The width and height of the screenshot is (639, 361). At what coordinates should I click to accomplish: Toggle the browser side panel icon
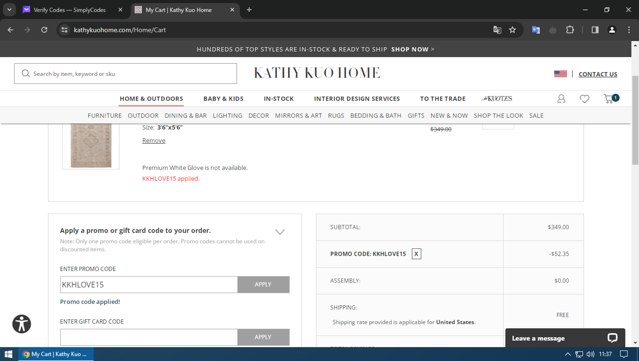point(595,30)
